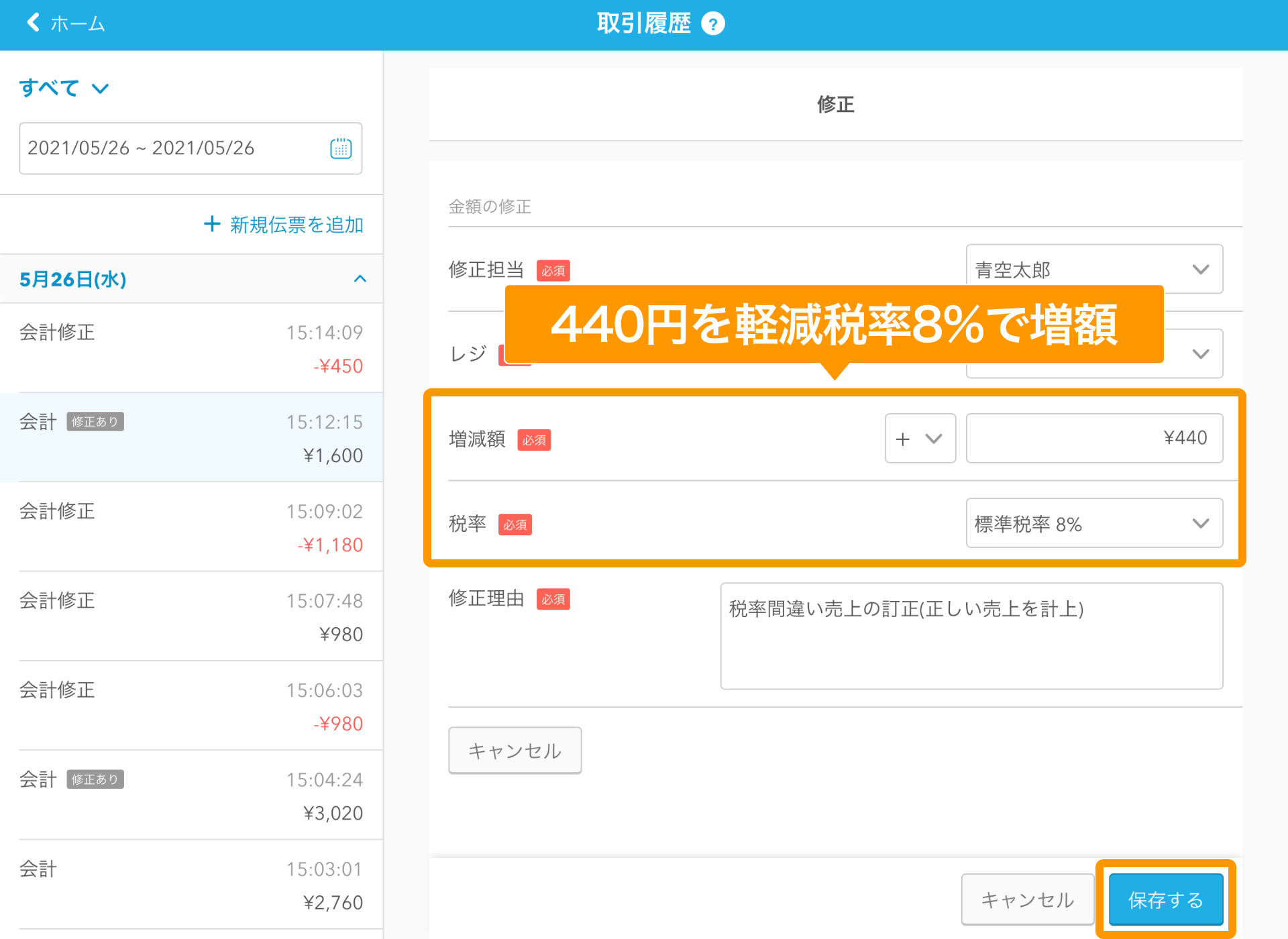
Task: Click the 修正理由 text area
Action: [x=971, y=636]
